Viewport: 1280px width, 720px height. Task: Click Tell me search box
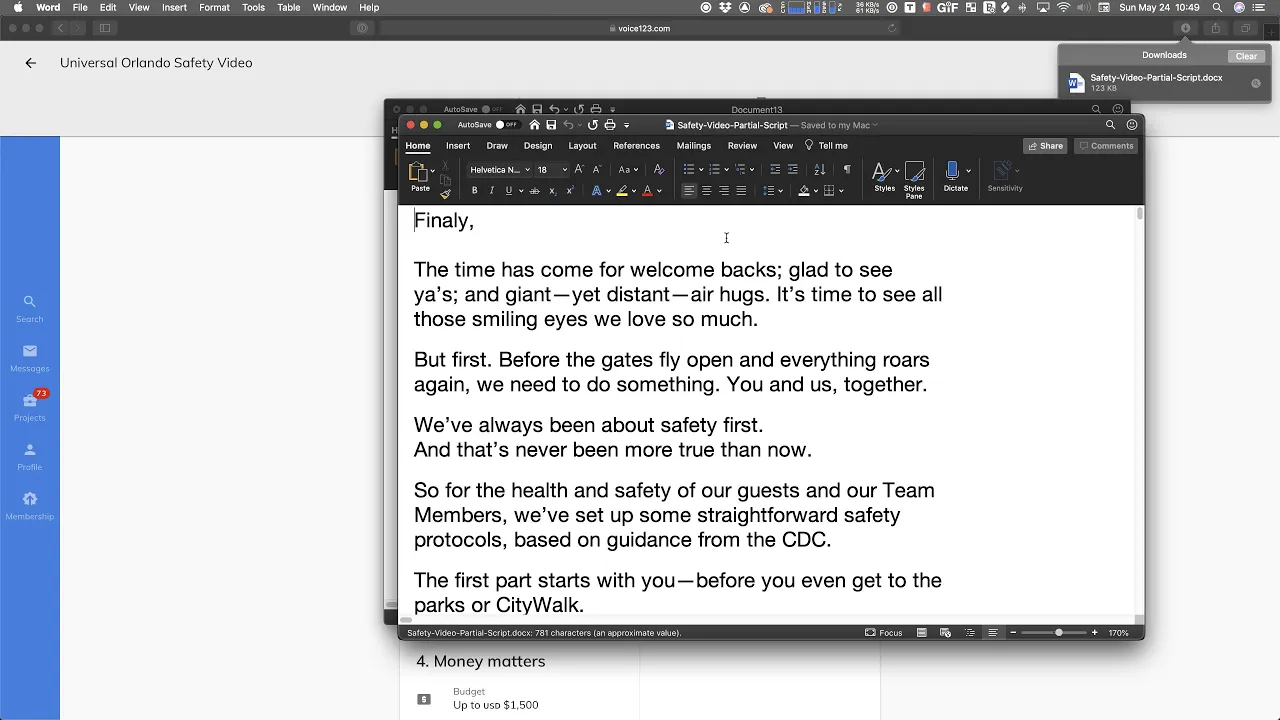tap(827, 146)
